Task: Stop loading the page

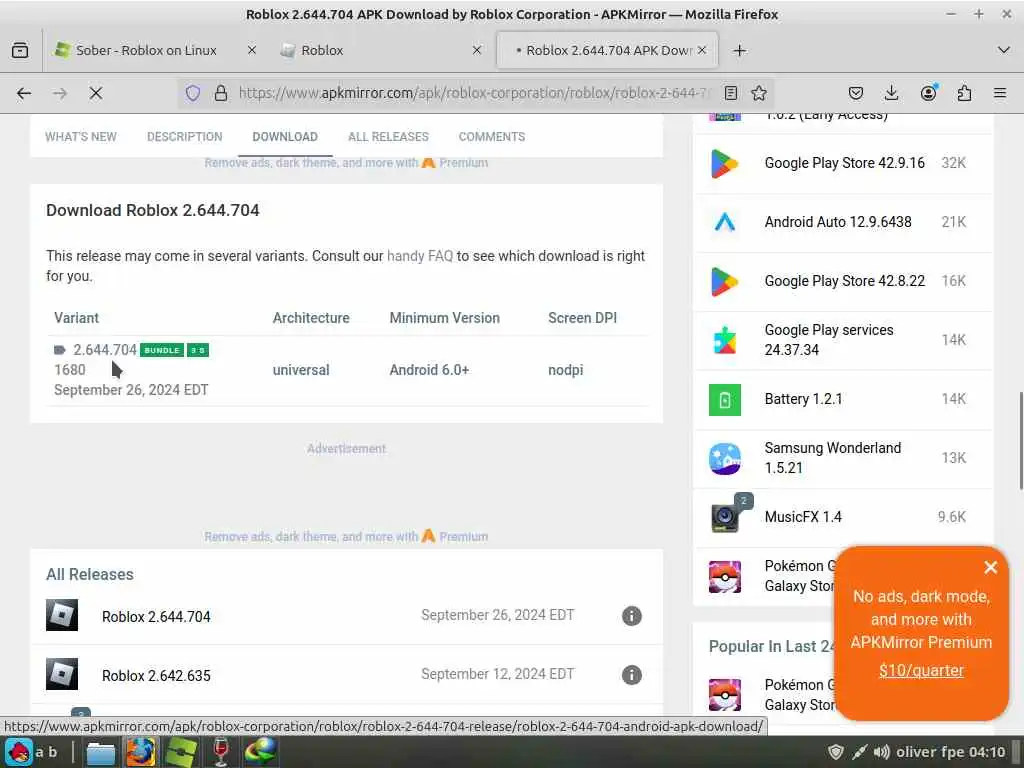Action: point(96,93)
